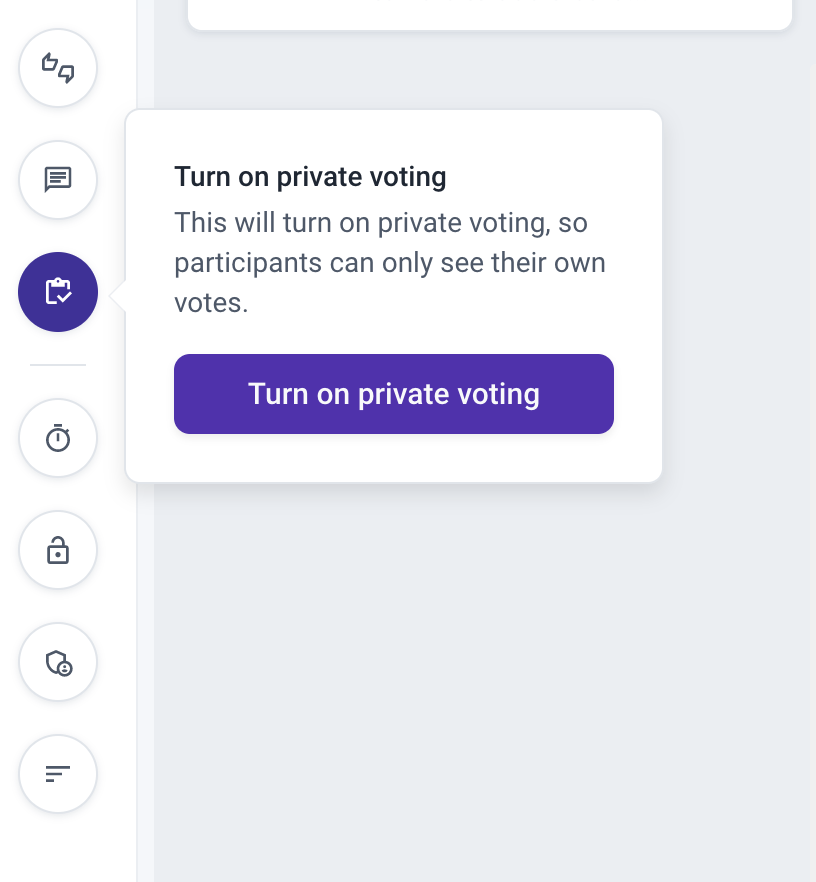Click the description line starting with This will
Image resolution: width=816 pixels, height=882 pixels.
(x=381, y=223)
